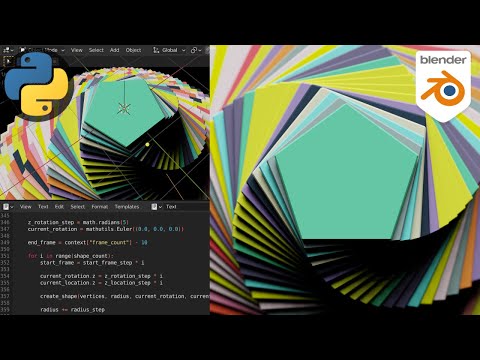Open the View menu in 3D viewport header
This screenshot has height=360, width=480.
pos(76,50)
